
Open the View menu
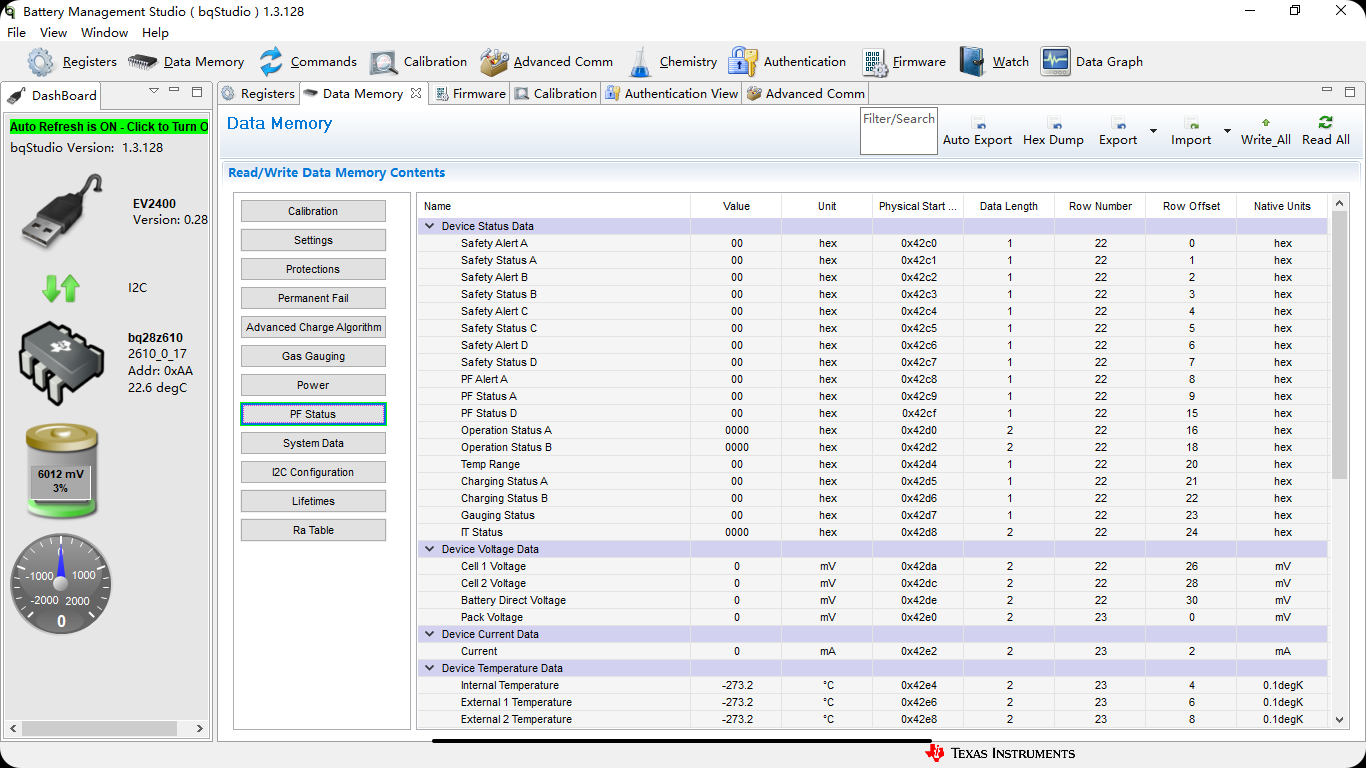click(53, 33)
